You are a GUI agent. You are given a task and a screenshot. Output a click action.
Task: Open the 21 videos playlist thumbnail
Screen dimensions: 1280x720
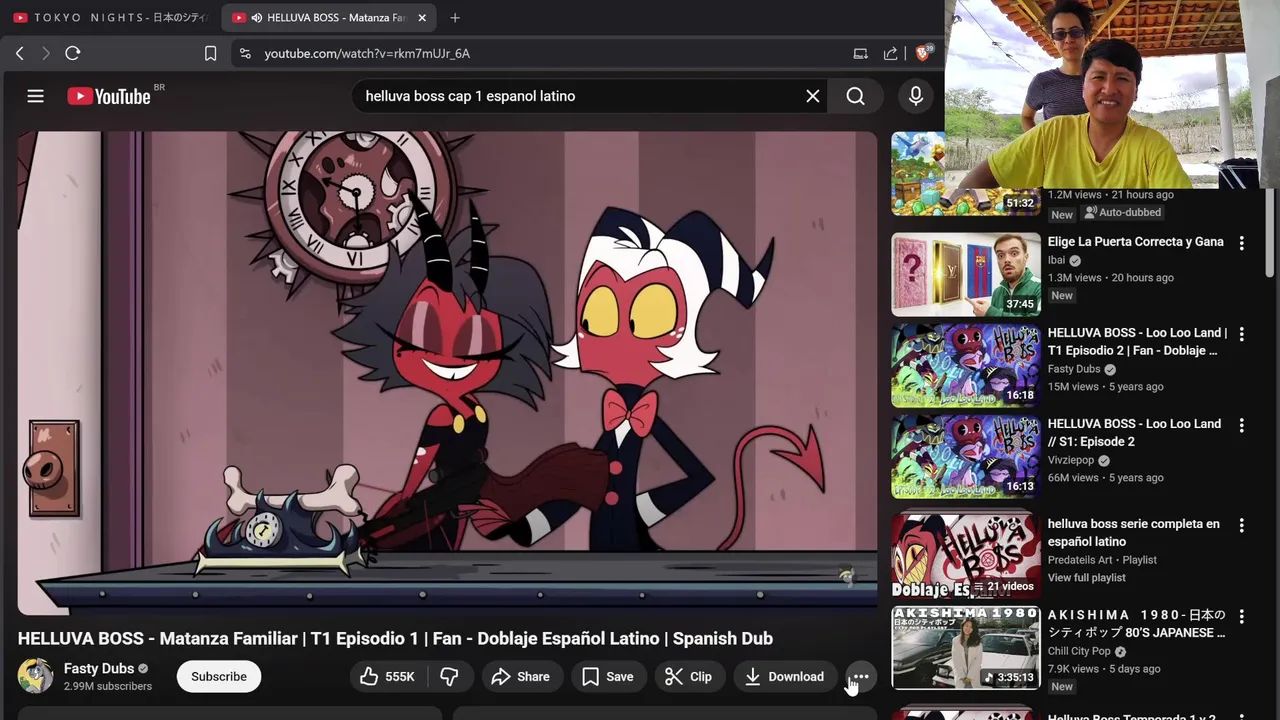tap(966, 556)
